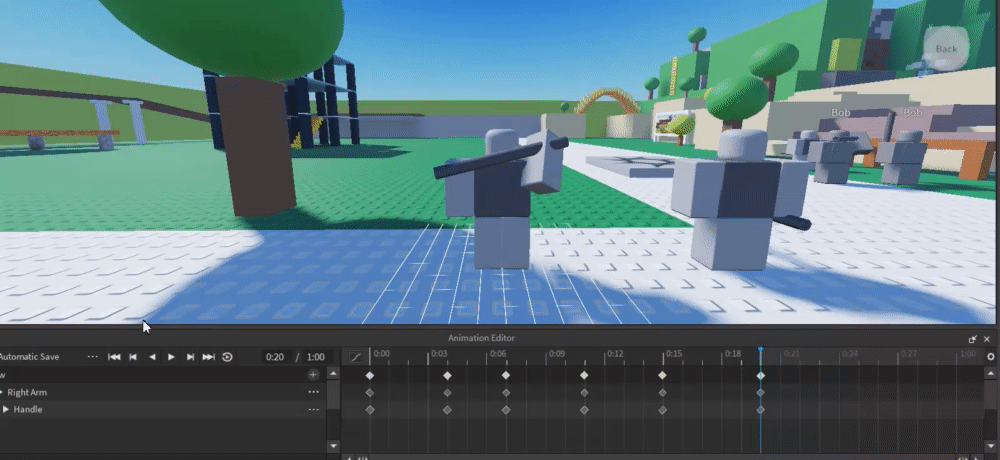Add a new track with the plus icon
Screen dimensions: 1000x460
coord(313,375)
